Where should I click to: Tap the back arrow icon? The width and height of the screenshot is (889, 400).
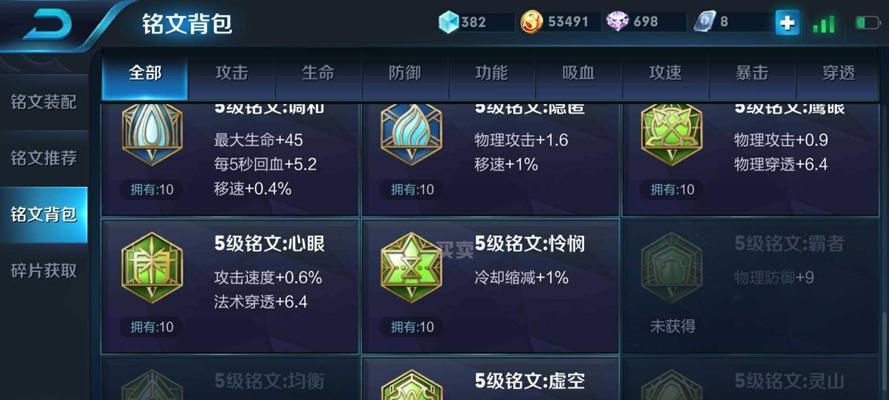click(x=45, y=23)
